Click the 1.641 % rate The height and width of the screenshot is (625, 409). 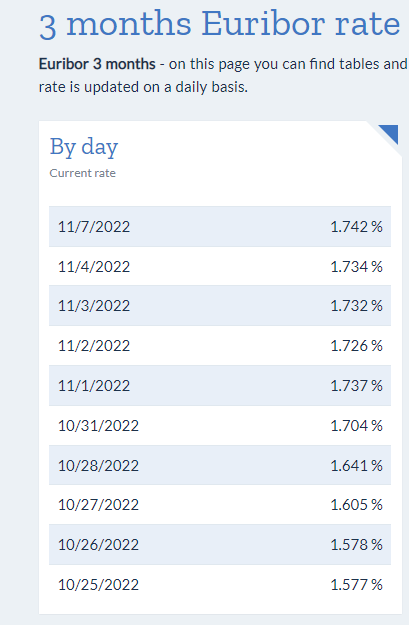(356, 466)
